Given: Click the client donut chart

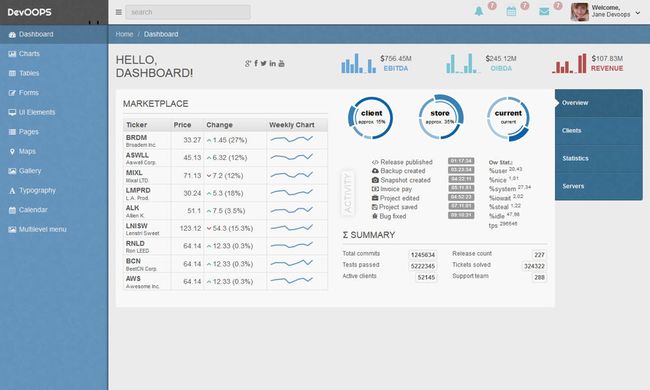Looking at the screenshot, I should click(x=371, y=118).
